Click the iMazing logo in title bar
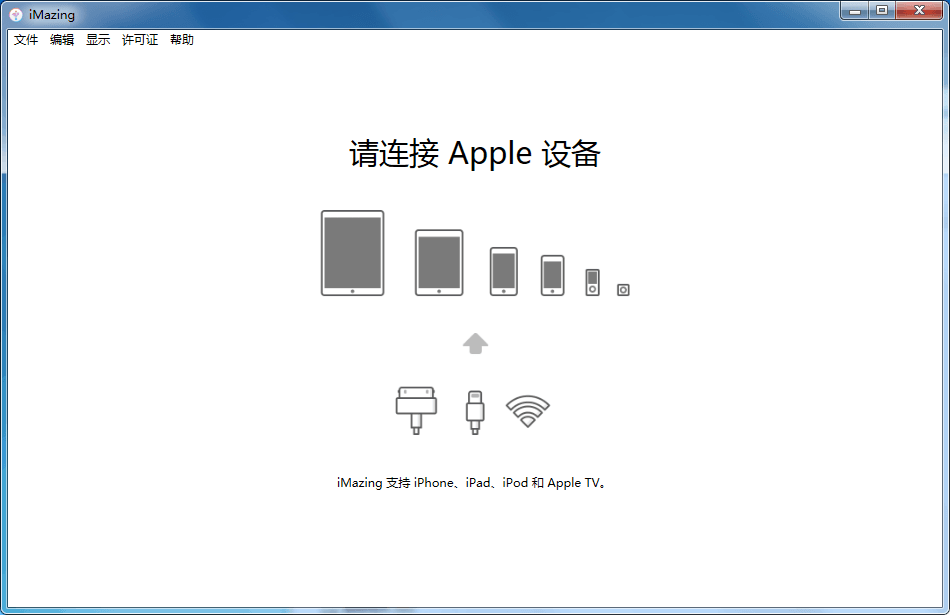This screenshot has height=615, width=950. [x=14, y=14]
